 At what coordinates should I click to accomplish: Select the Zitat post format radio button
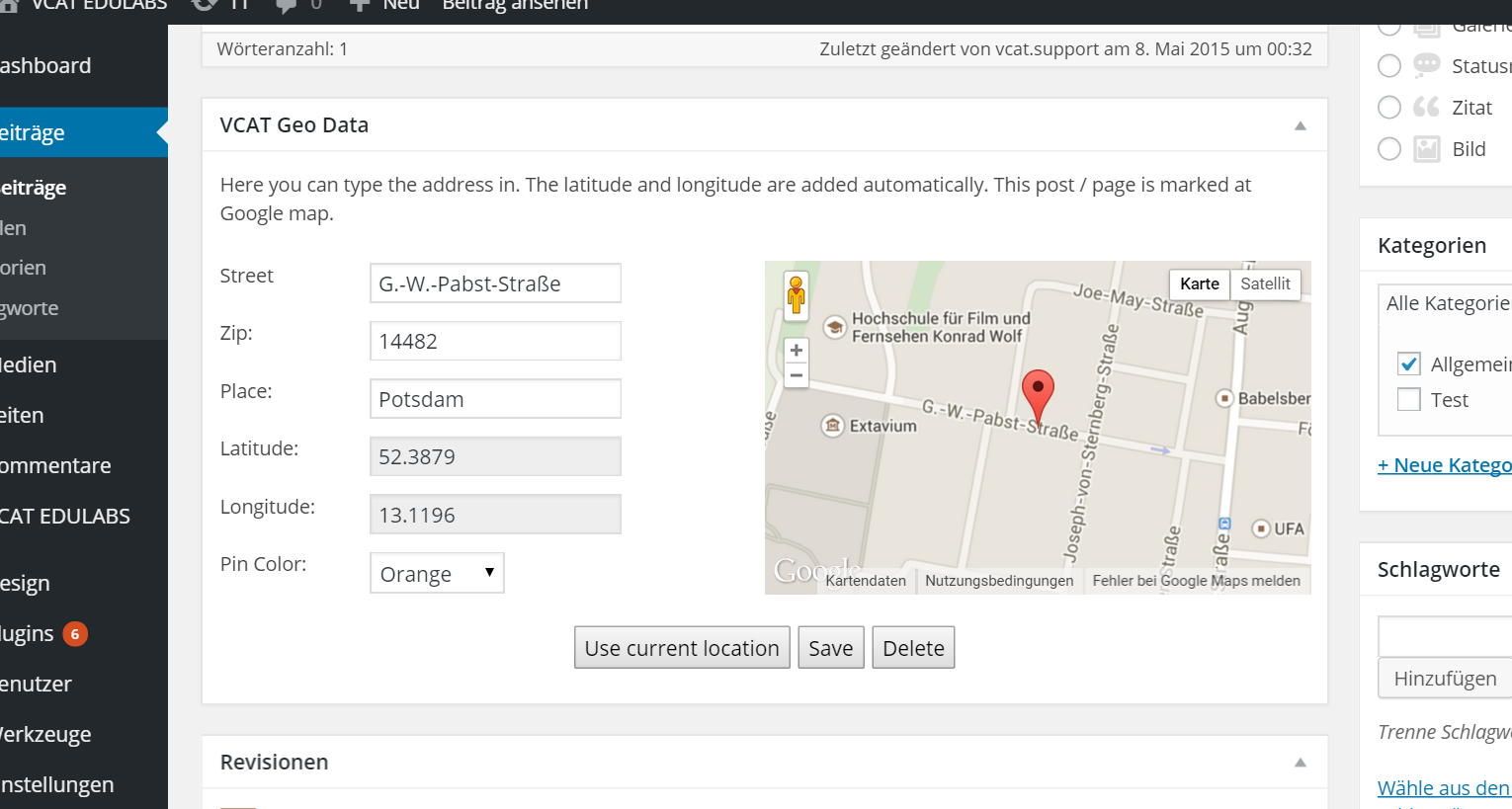1389,107
